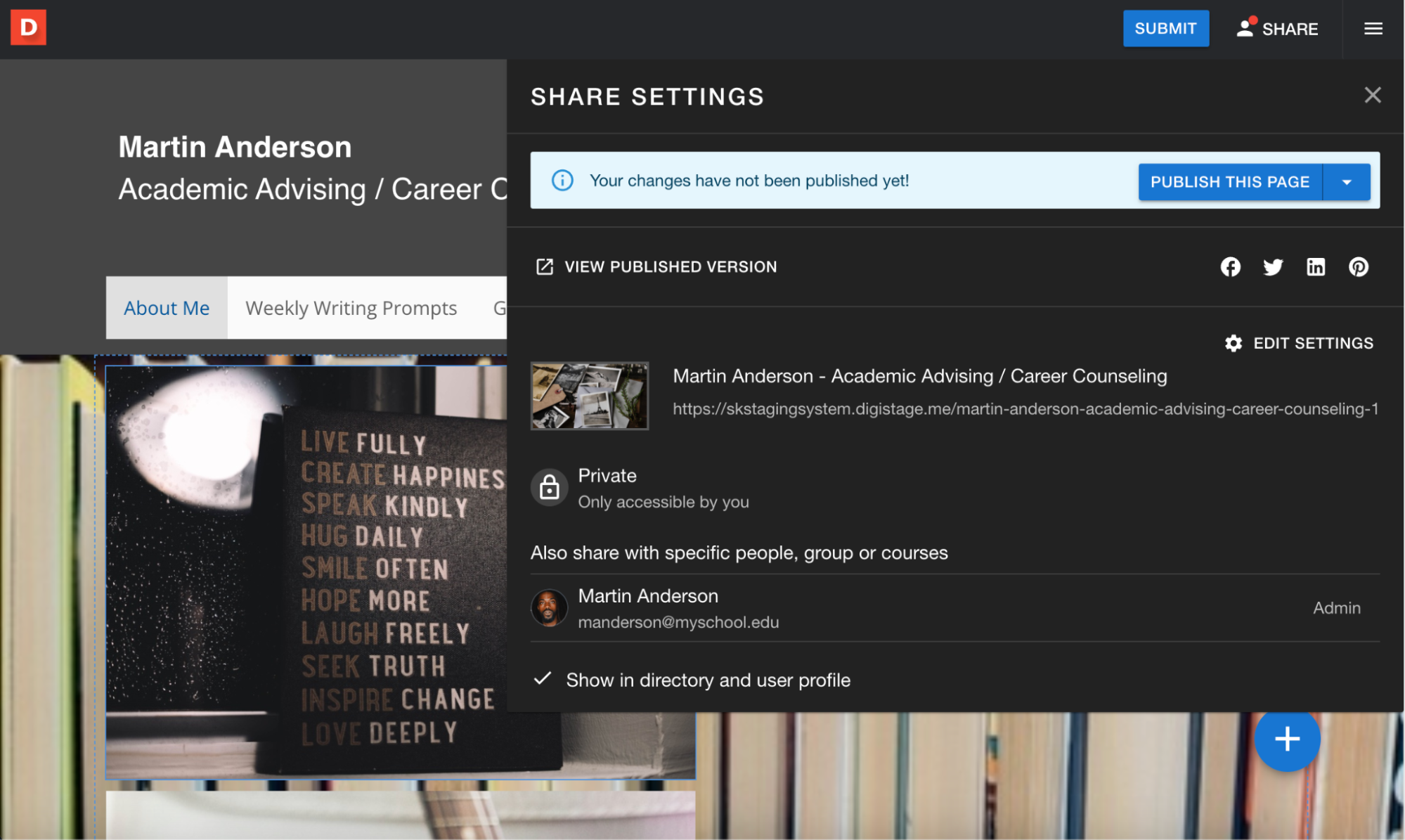
Task: Select the Live Fully quote image block
Action: click(400, 572)
